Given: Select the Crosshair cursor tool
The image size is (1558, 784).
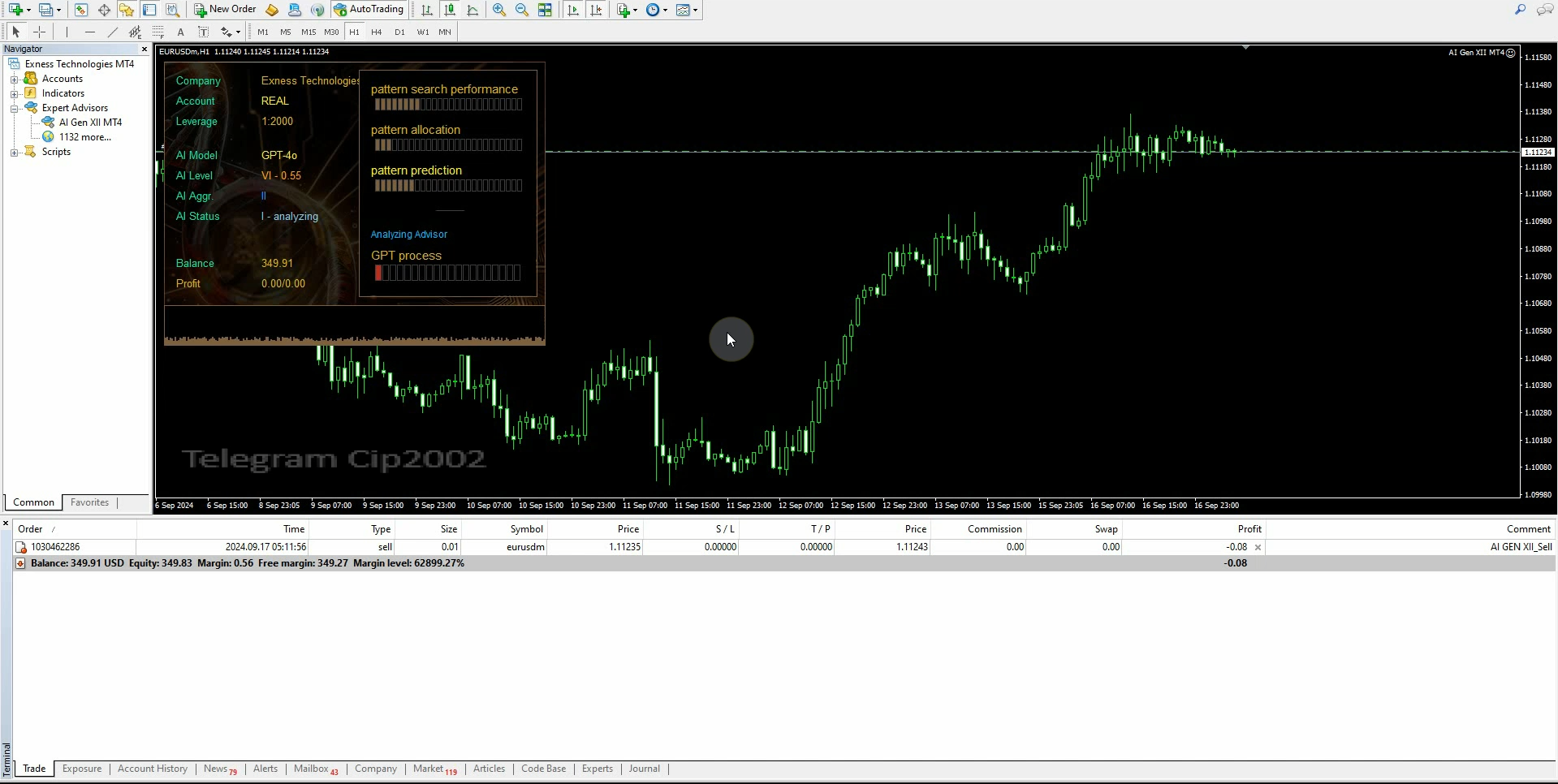Looking at the screenshot, I should (x=39, y=32).
